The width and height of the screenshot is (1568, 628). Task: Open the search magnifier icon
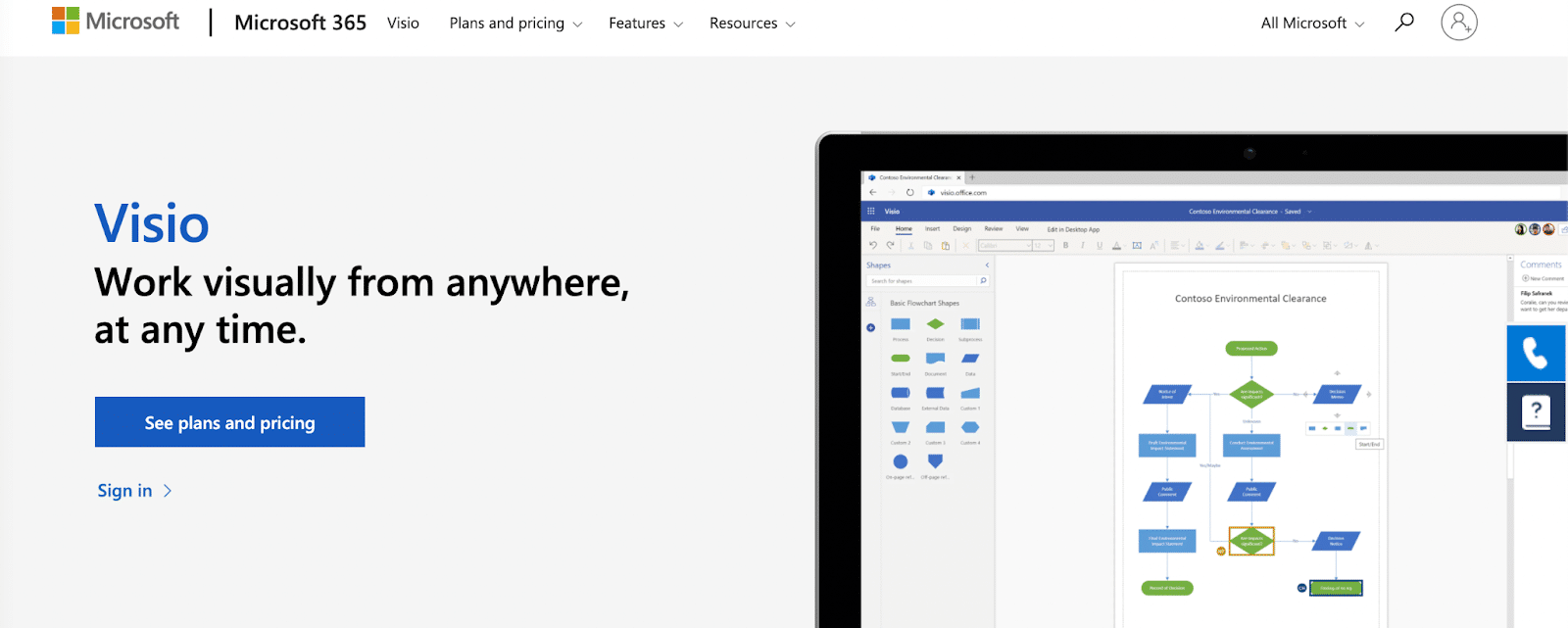(1404, 22)
